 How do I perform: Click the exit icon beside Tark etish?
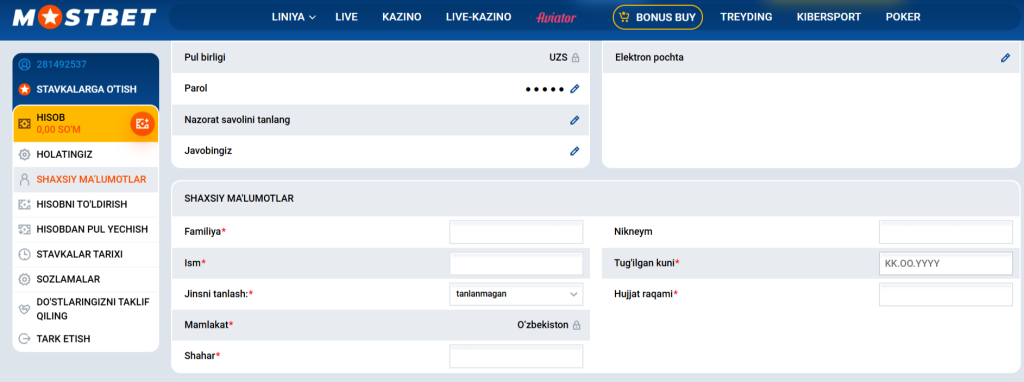(x=25, y=339)
